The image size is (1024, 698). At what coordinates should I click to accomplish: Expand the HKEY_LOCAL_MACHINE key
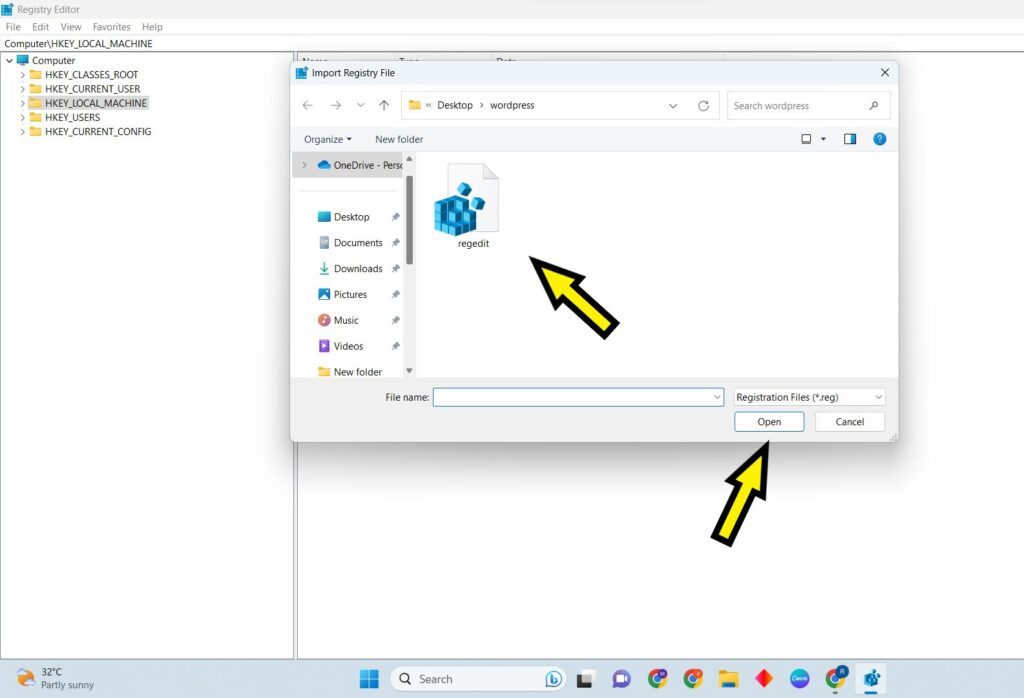(22, 102)
